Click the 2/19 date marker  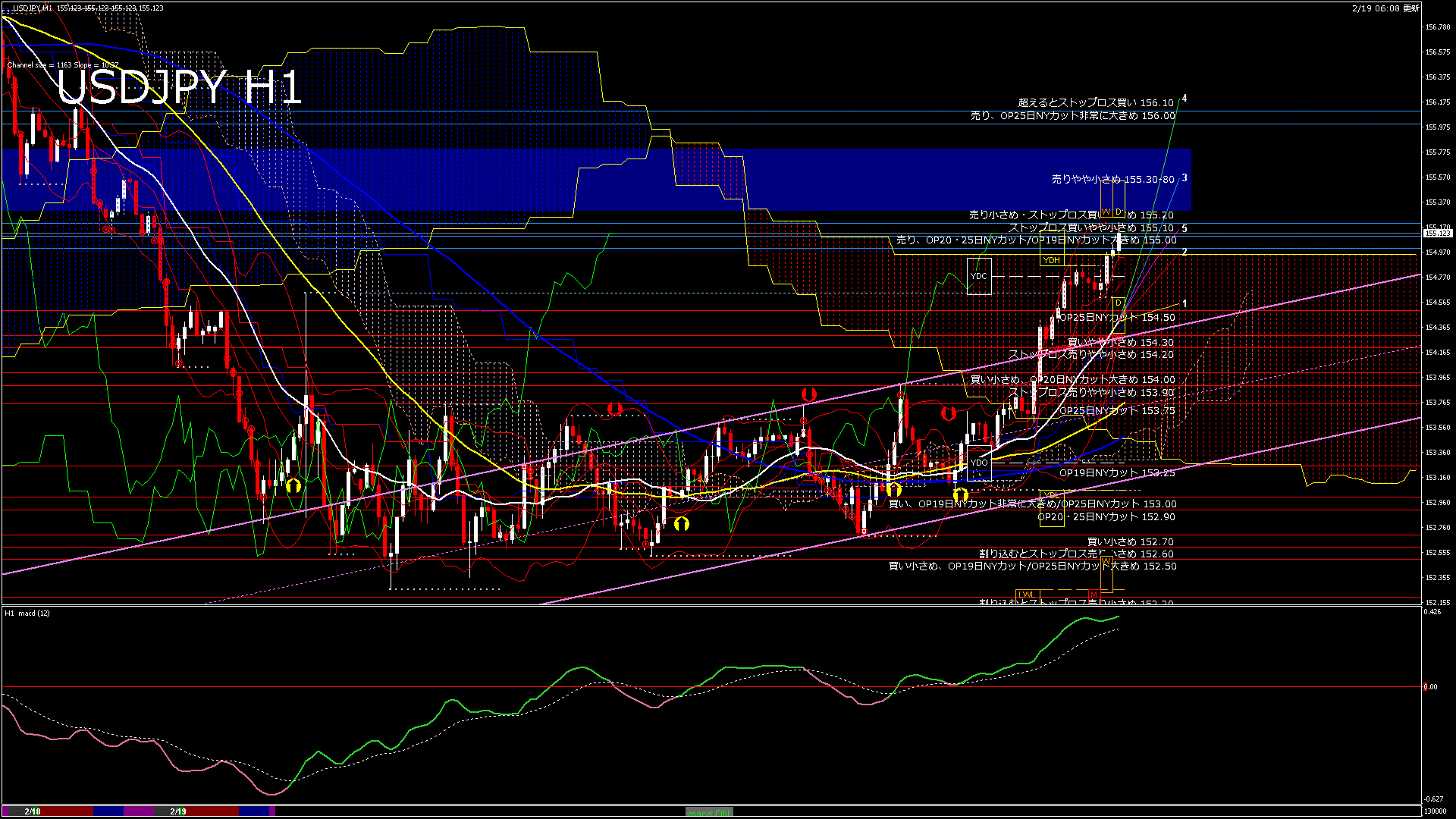tap(178, 811)
